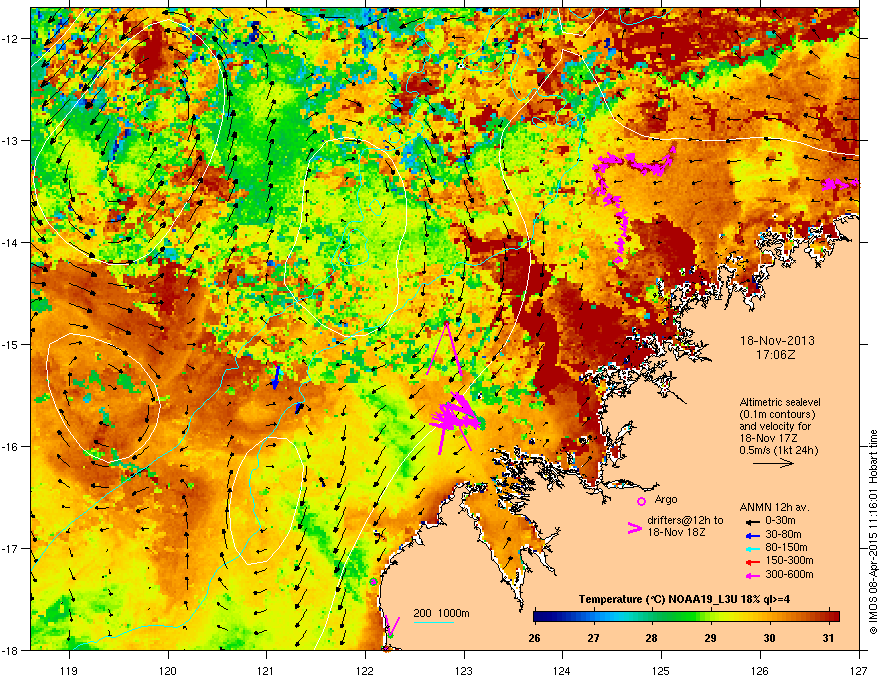Click the magenta Argo circle legend symbol
880x680 pixels.
click(x=641, y=501)
